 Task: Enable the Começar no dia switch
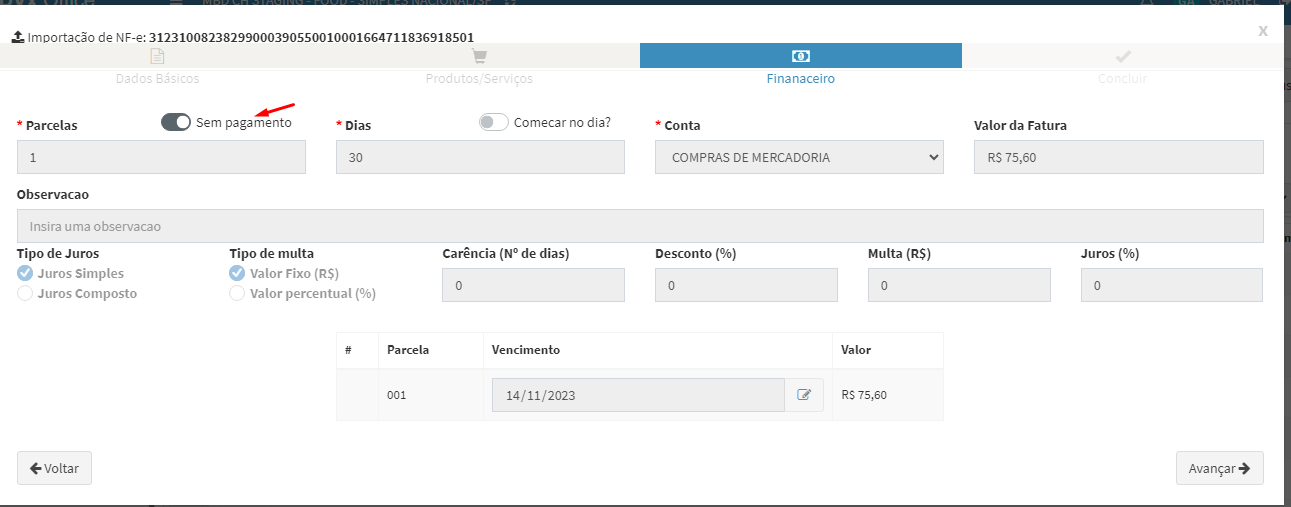494,122
